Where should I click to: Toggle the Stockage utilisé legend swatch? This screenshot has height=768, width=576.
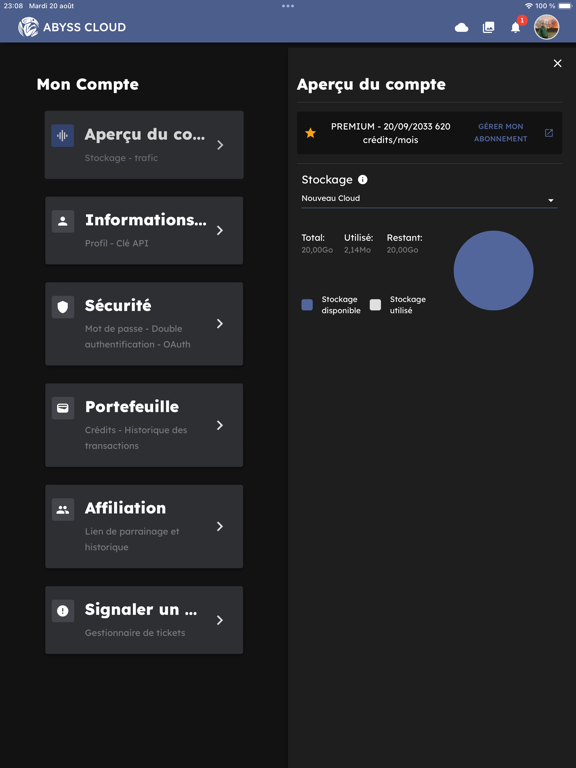375,305
